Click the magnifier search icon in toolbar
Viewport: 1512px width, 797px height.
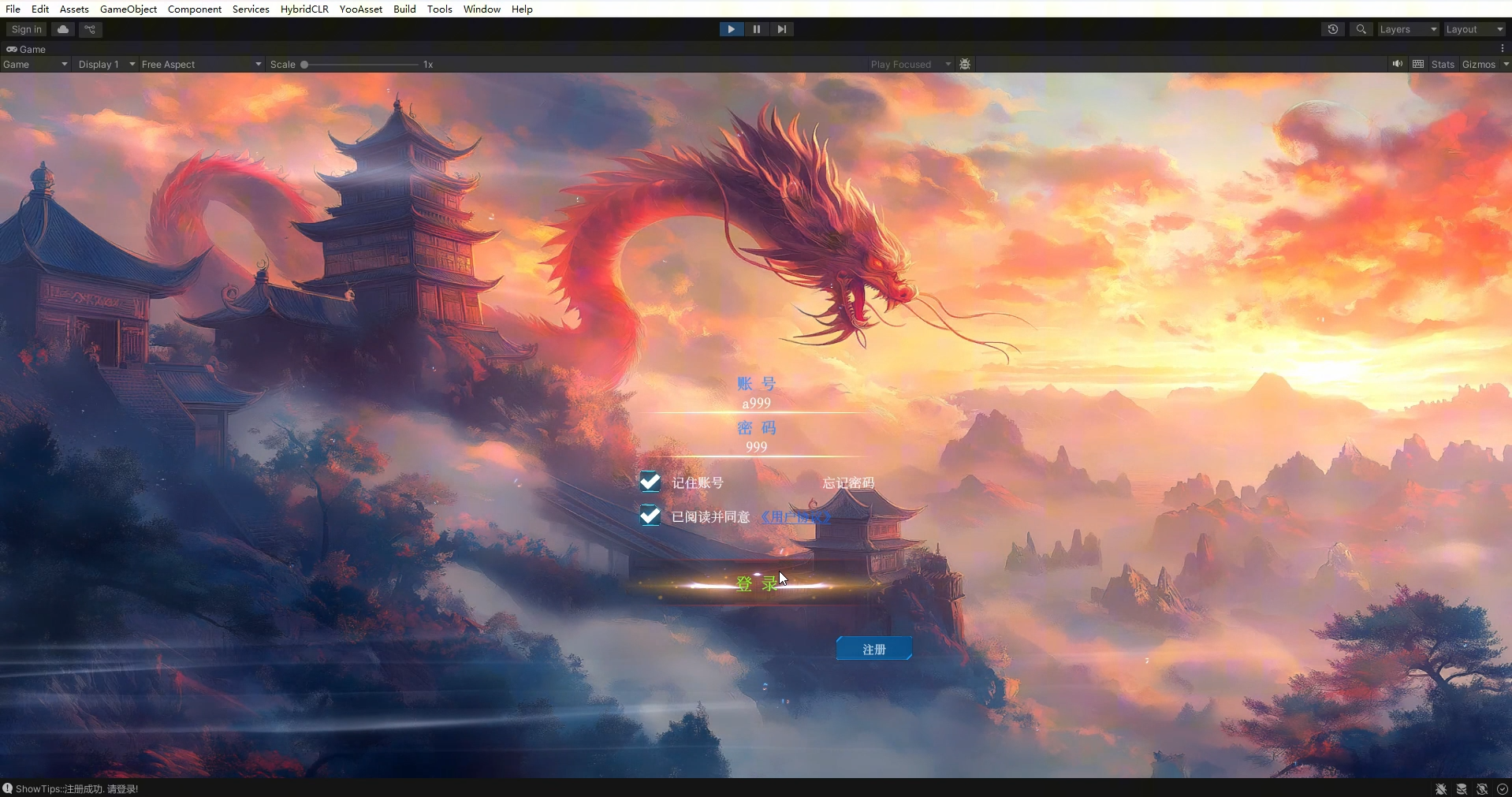[1361, 29]
